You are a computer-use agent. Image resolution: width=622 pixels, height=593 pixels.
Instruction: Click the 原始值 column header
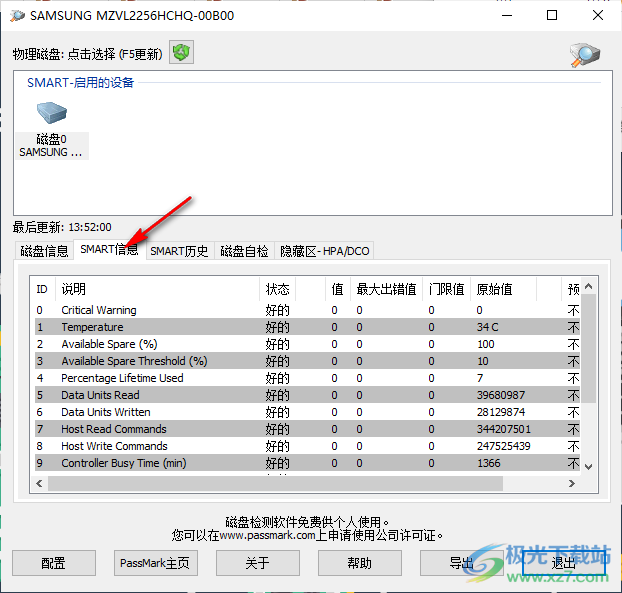(503, 289)
